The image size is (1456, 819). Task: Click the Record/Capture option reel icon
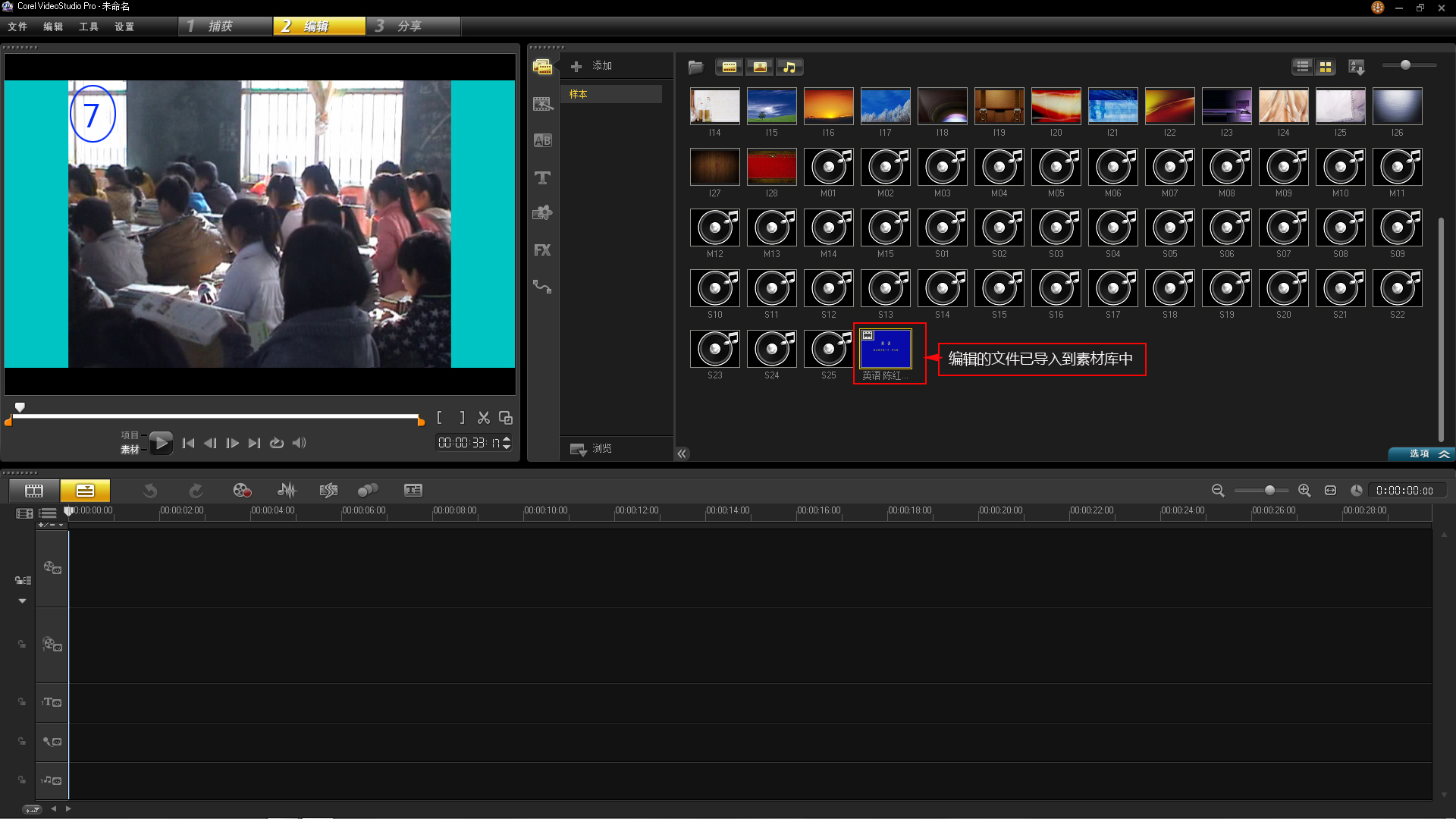pyautogui.click(x=242, y=491)
